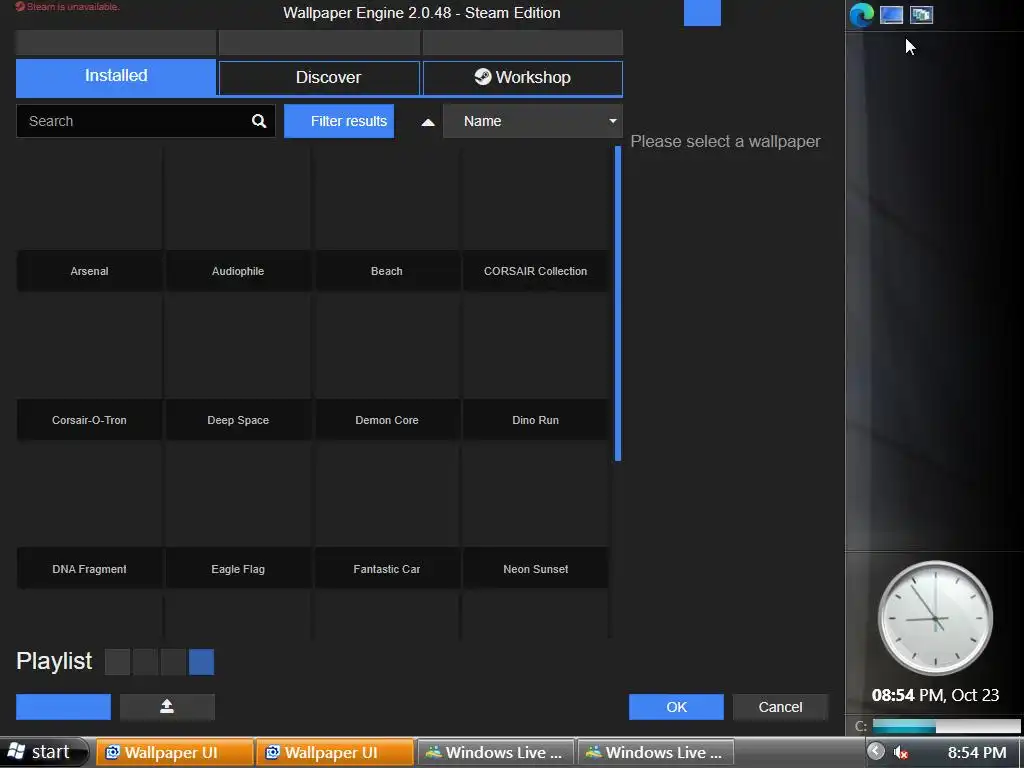The width and height of the screenshot is (1024, 768).
Task: Click the blue Playlist square button
Action: point(201,662)
